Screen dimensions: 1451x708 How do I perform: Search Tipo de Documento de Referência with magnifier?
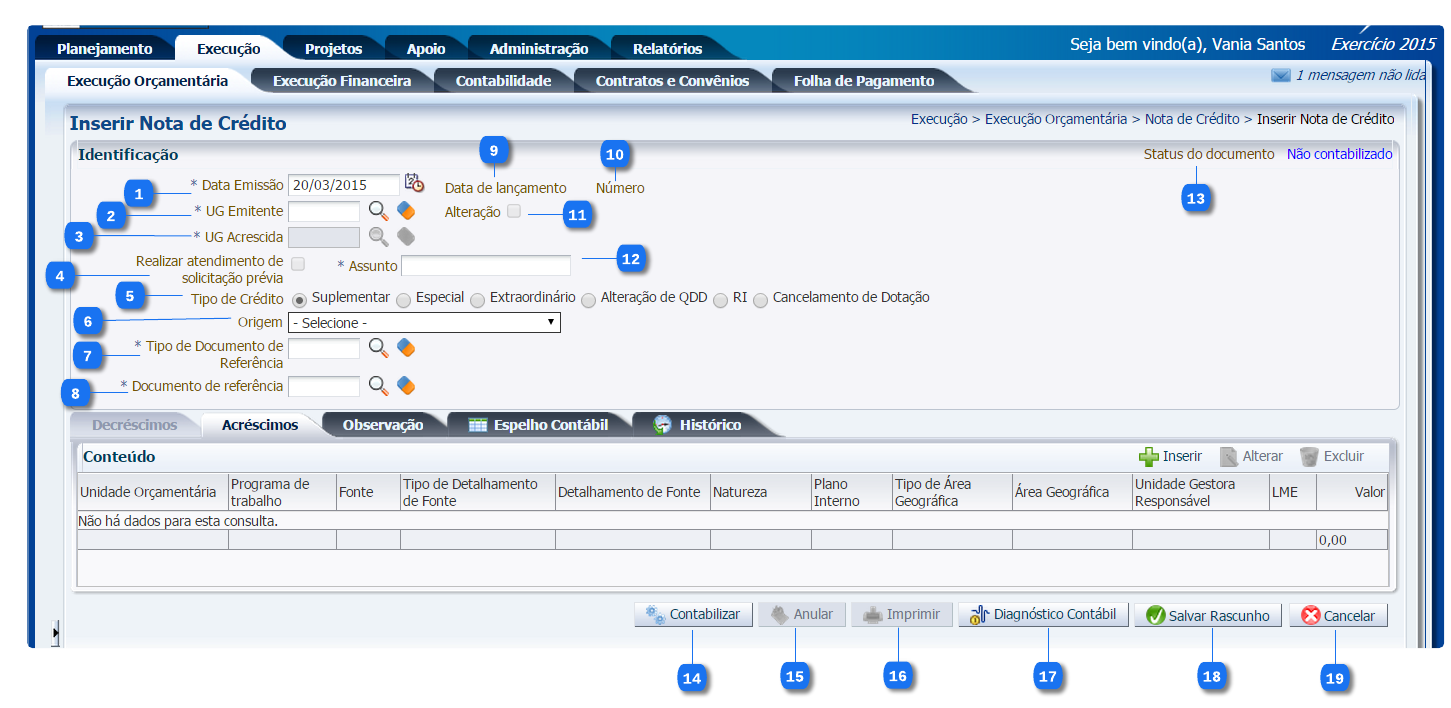pos(378,347)
